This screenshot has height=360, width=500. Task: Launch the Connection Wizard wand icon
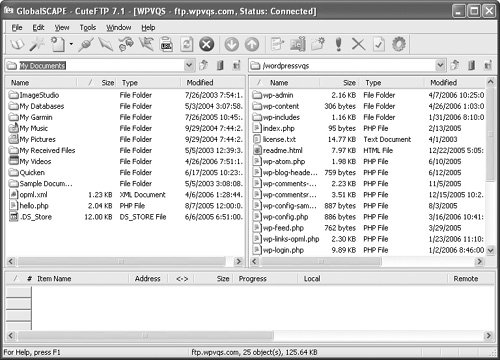37,44
